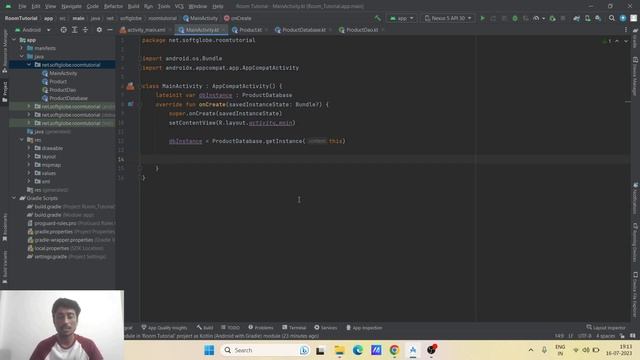Expand the layout folder

tap(29, 156)
